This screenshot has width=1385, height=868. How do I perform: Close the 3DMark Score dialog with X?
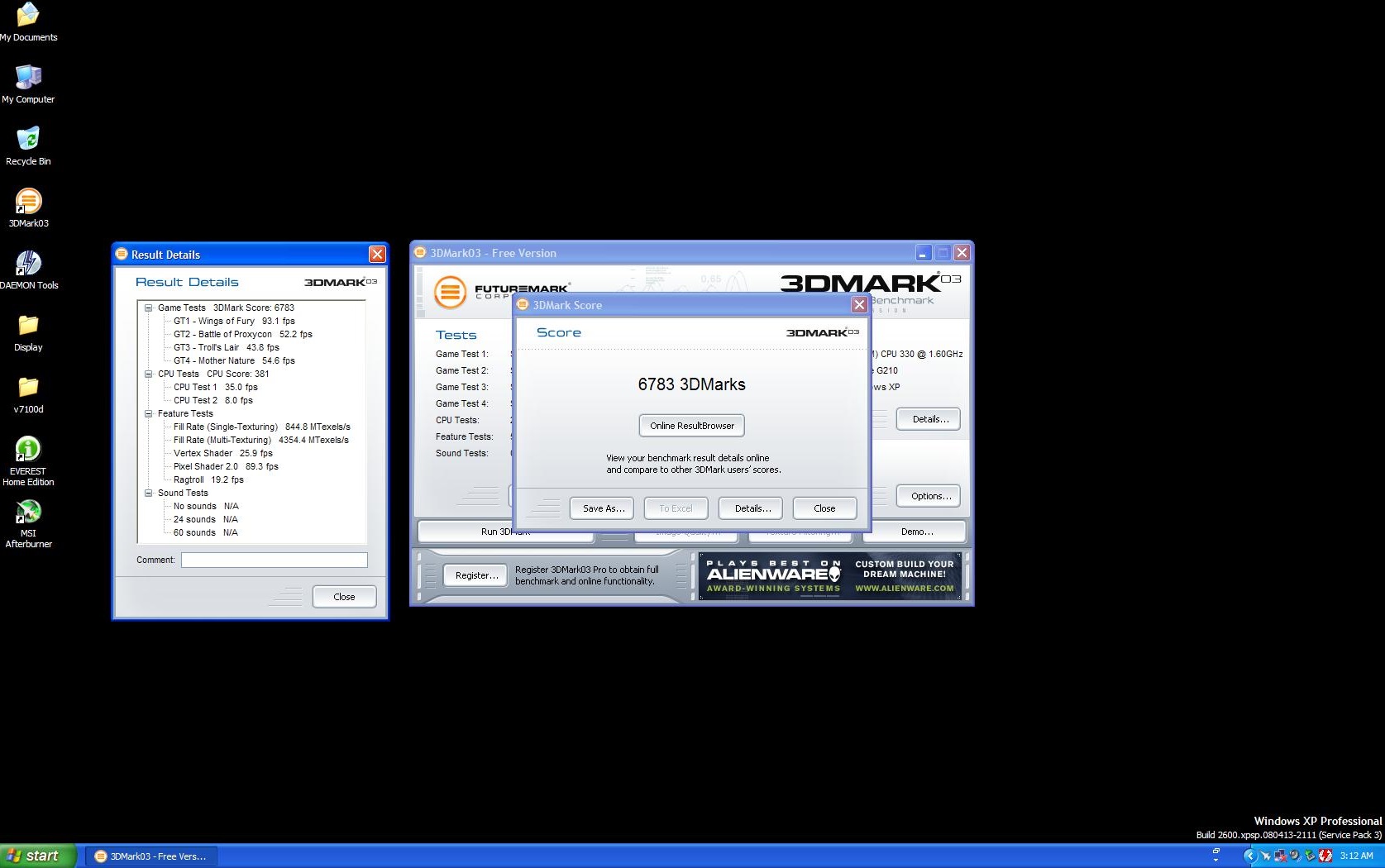[x=859, y=305]
